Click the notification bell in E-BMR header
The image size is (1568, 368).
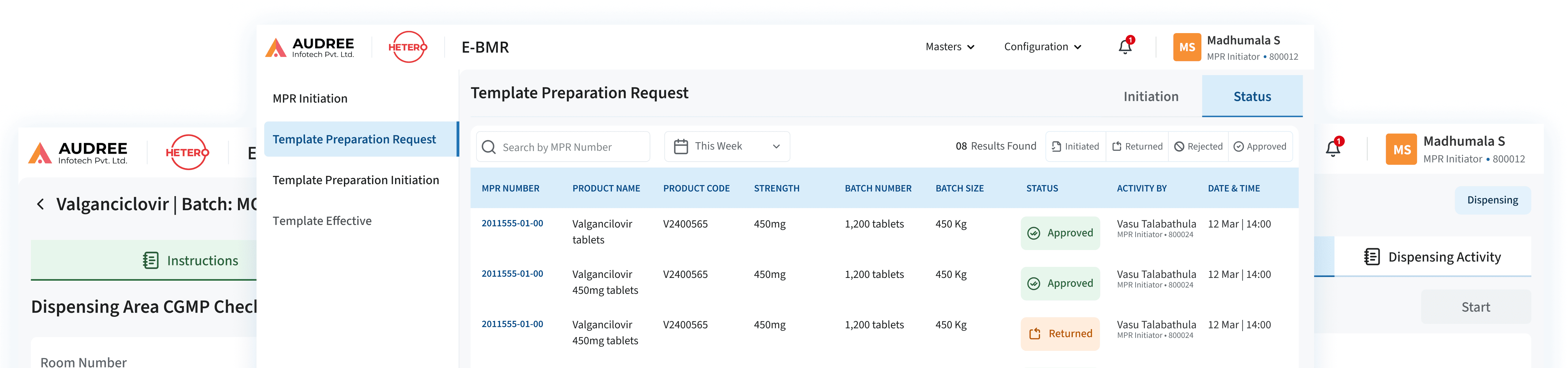[1125, 47]
